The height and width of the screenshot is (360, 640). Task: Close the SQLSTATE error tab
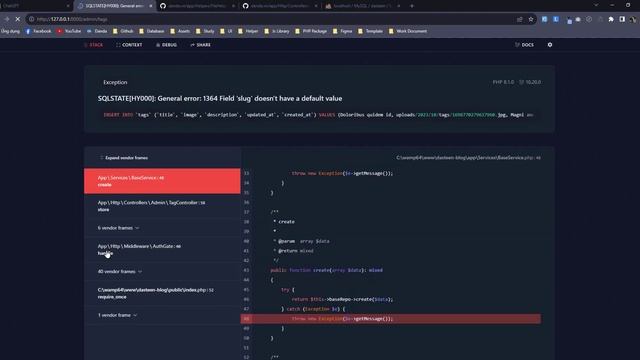(151, 6)
